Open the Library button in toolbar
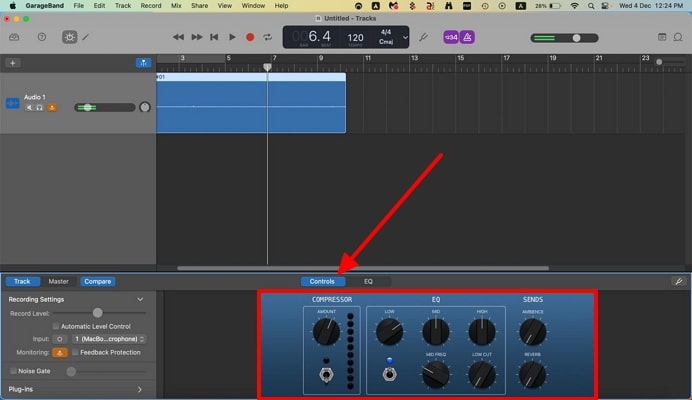This screenshot has width=692, height=400. pos(14,37)
